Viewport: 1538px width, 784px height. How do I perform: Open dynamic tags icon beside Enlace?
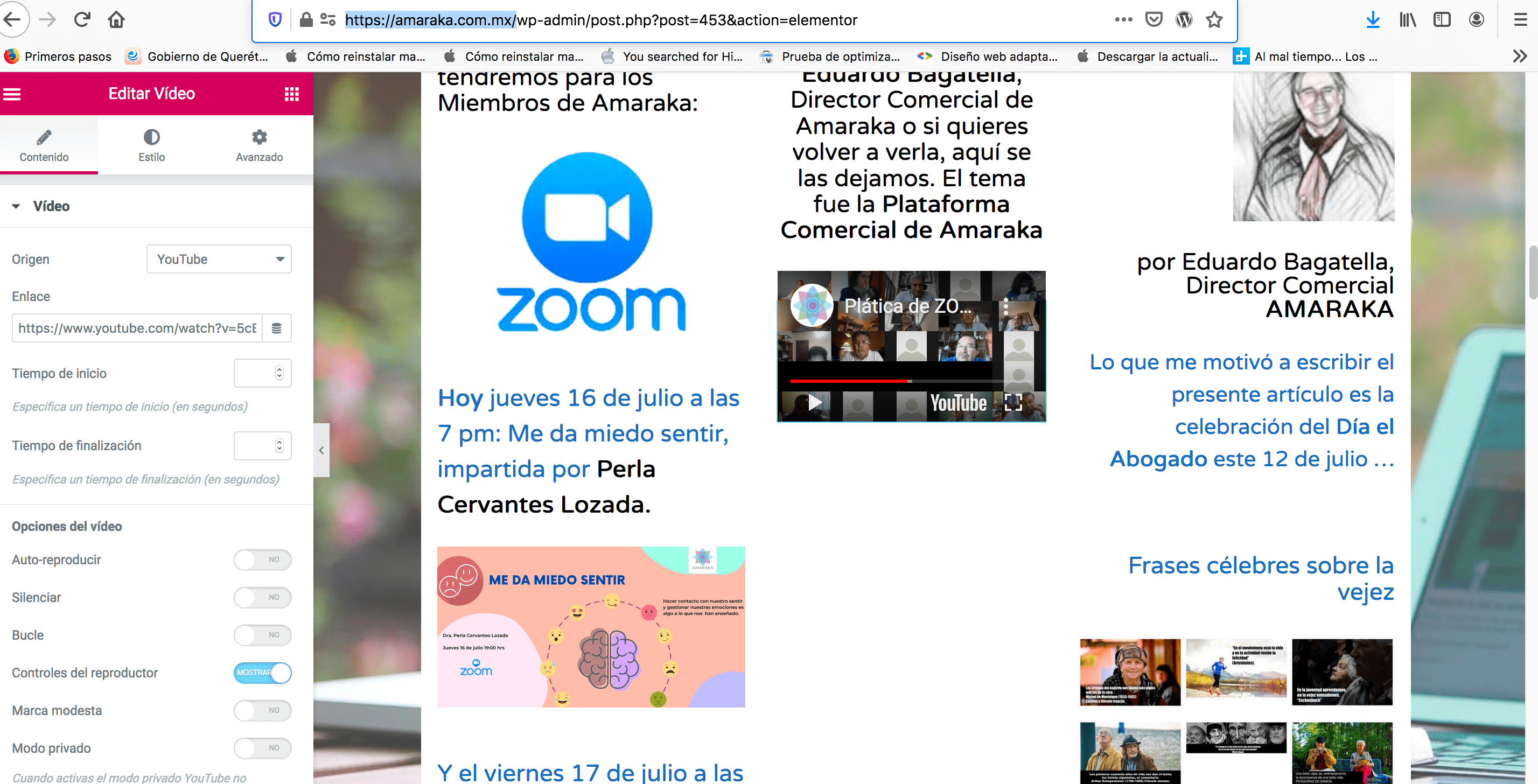click(x=276, y=328)
